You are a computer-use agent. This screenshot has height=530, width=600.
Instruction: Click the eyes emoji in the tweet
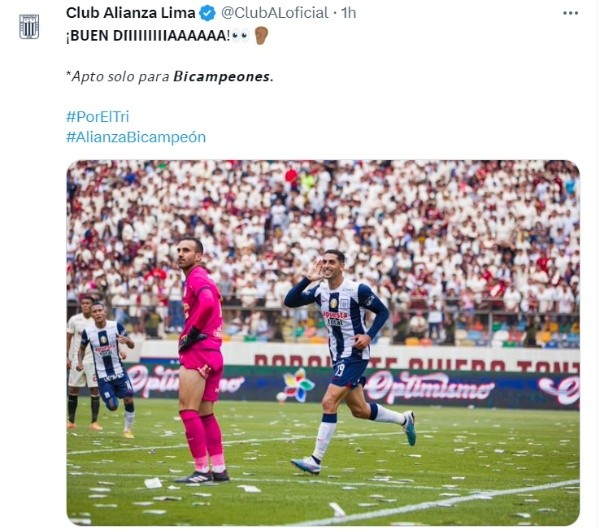point(241,36)
